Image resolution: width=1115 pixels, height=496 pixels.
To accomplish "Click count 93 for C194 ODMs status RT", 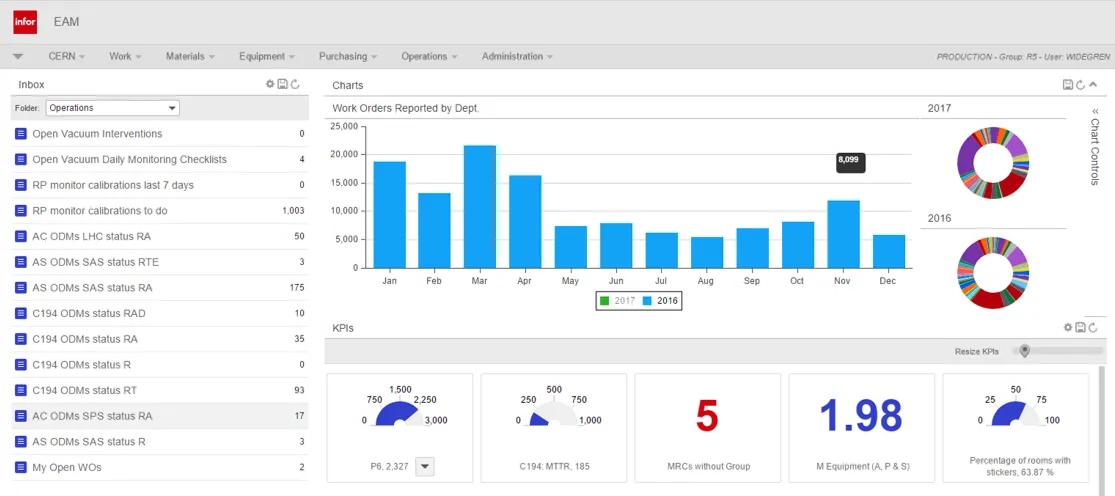I will pos(299,390).
